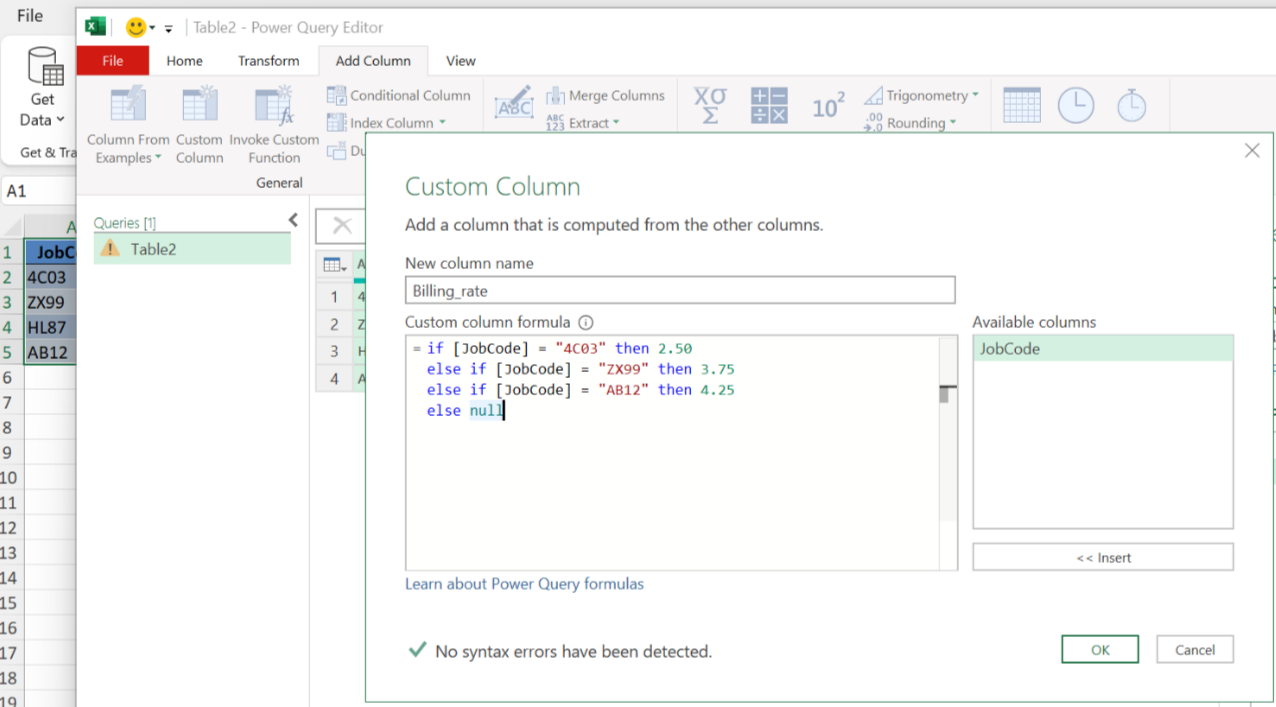The image size is (1276, 707).
Task: Click the Time clock icon
Action: (x=1076, y=105)
